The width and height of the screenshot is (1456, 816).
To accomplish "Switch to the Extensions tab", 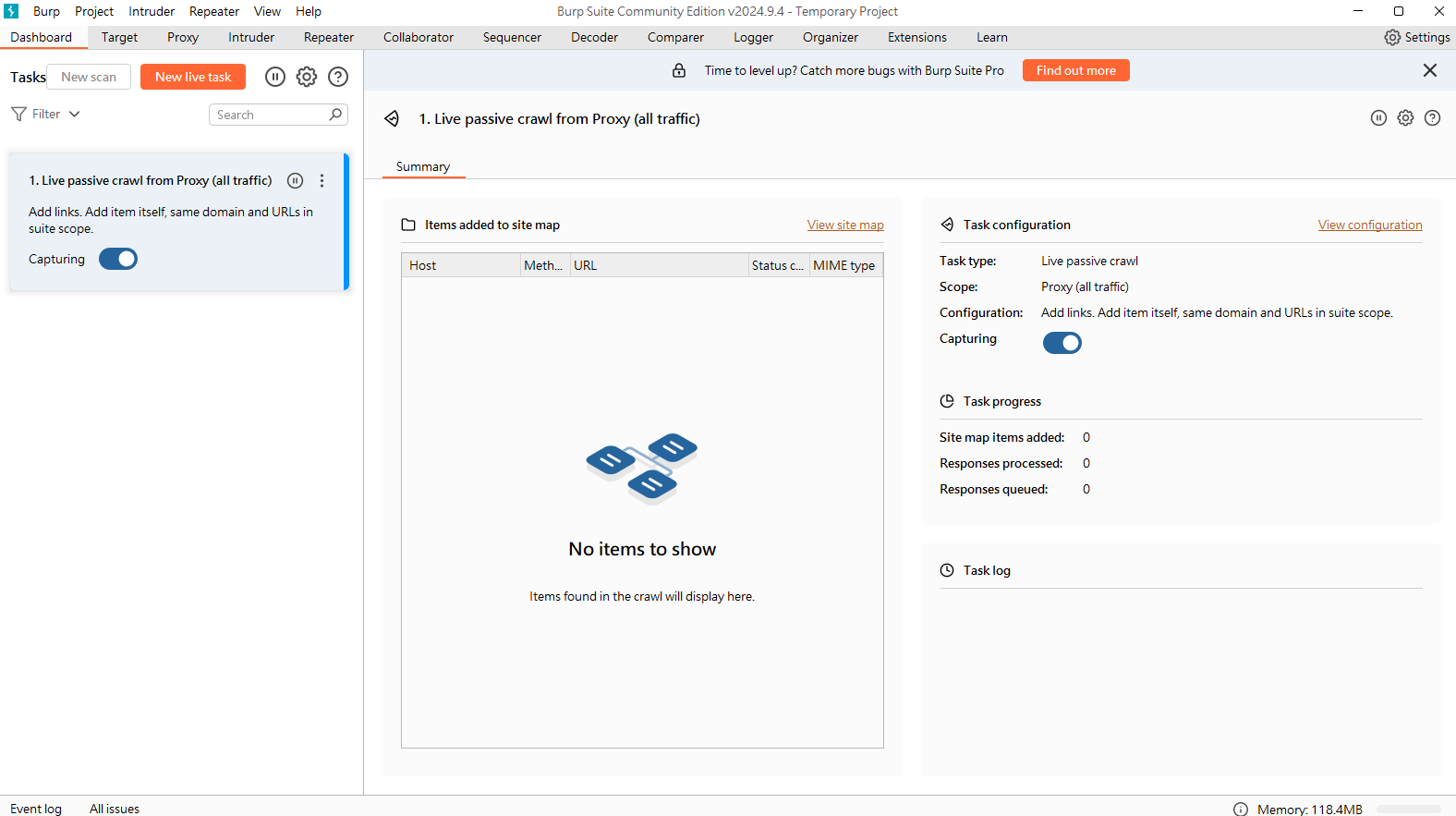I will point(917,37).
